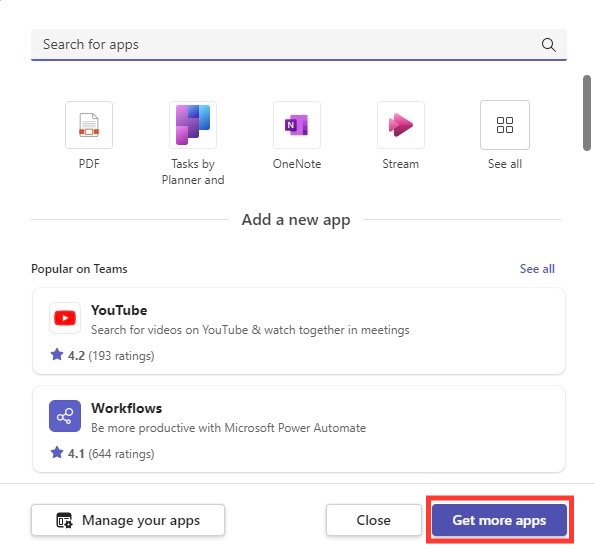Select the YouTube app title
Viewport: 595px width, 549px height.
click(x=119, y=310)
